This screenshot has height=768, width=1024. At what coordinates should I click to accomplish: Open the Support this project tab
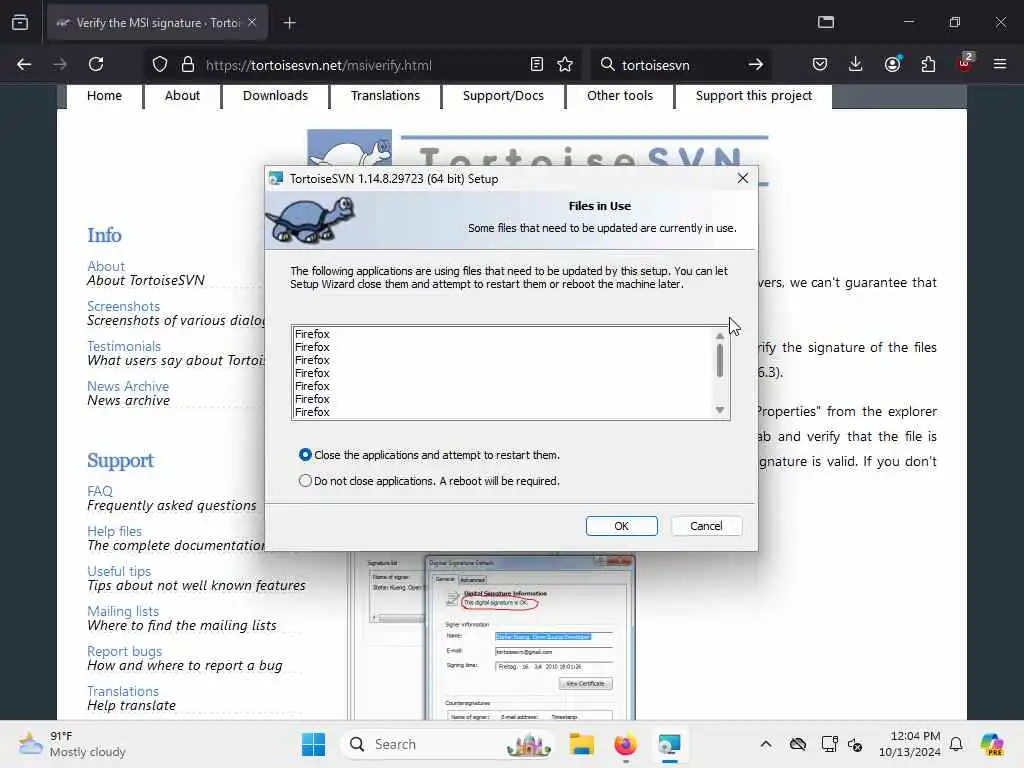click(x=754, y=95)
